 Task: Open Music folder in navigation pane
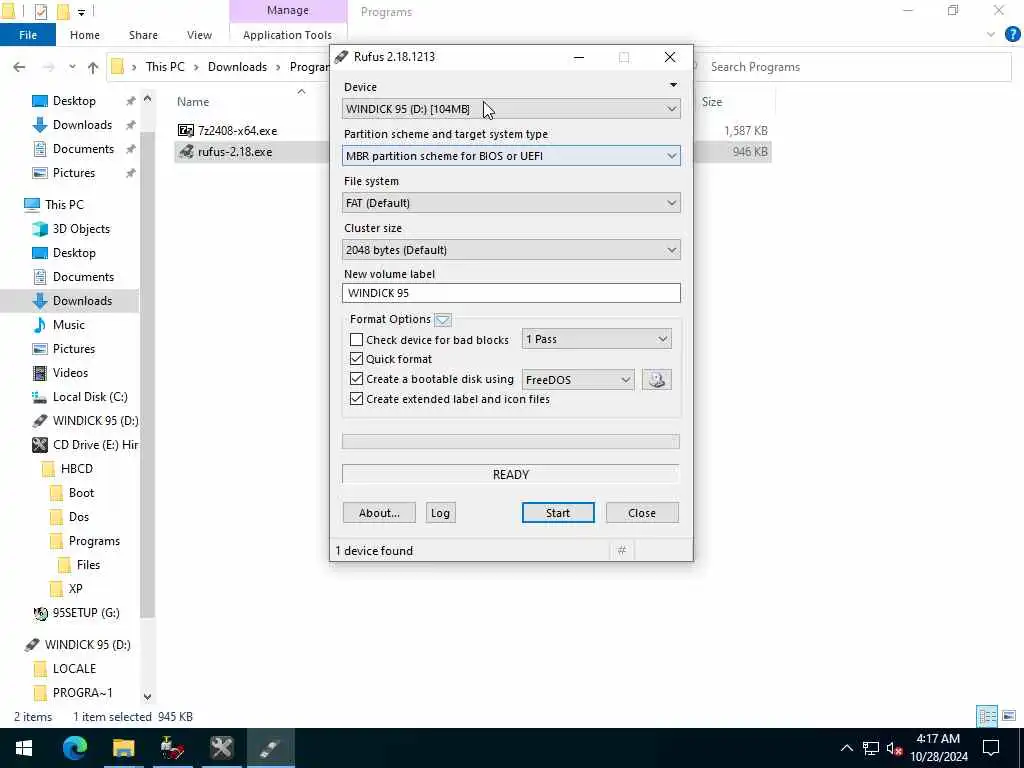point(69,325)
